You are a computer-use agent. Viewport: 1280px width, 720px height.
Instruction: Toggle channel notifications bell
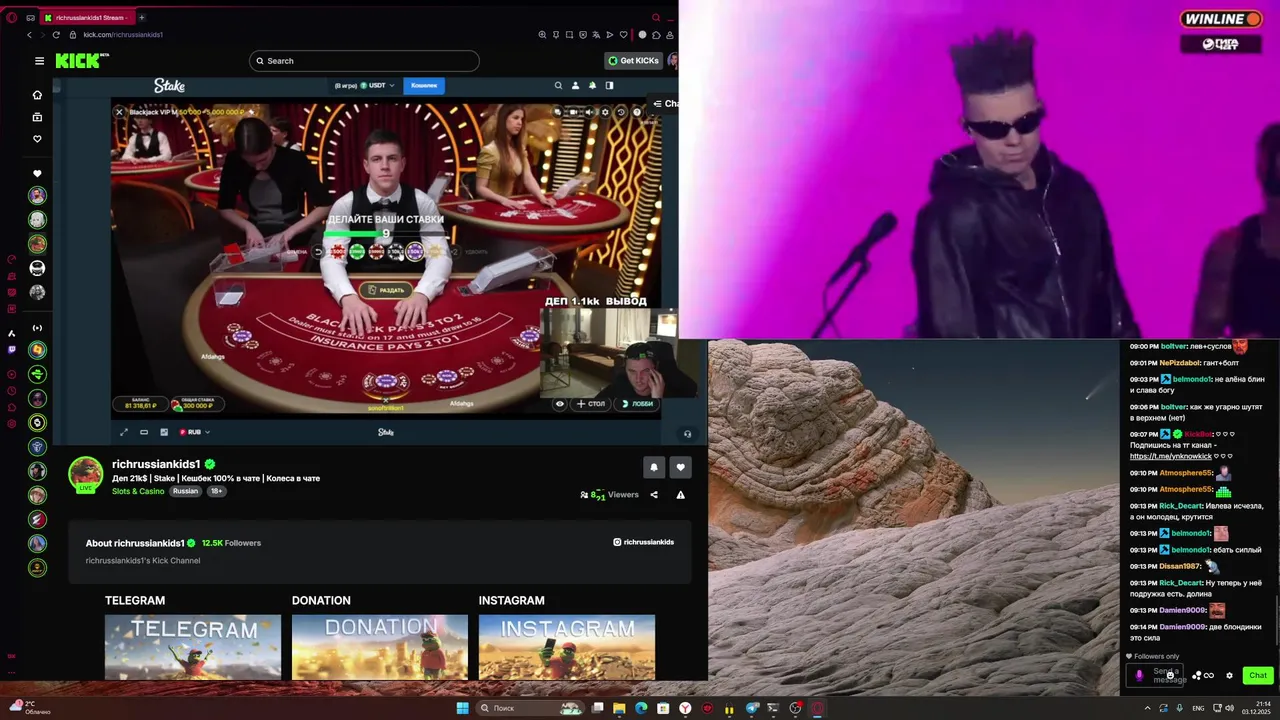[x=654, y=467]
